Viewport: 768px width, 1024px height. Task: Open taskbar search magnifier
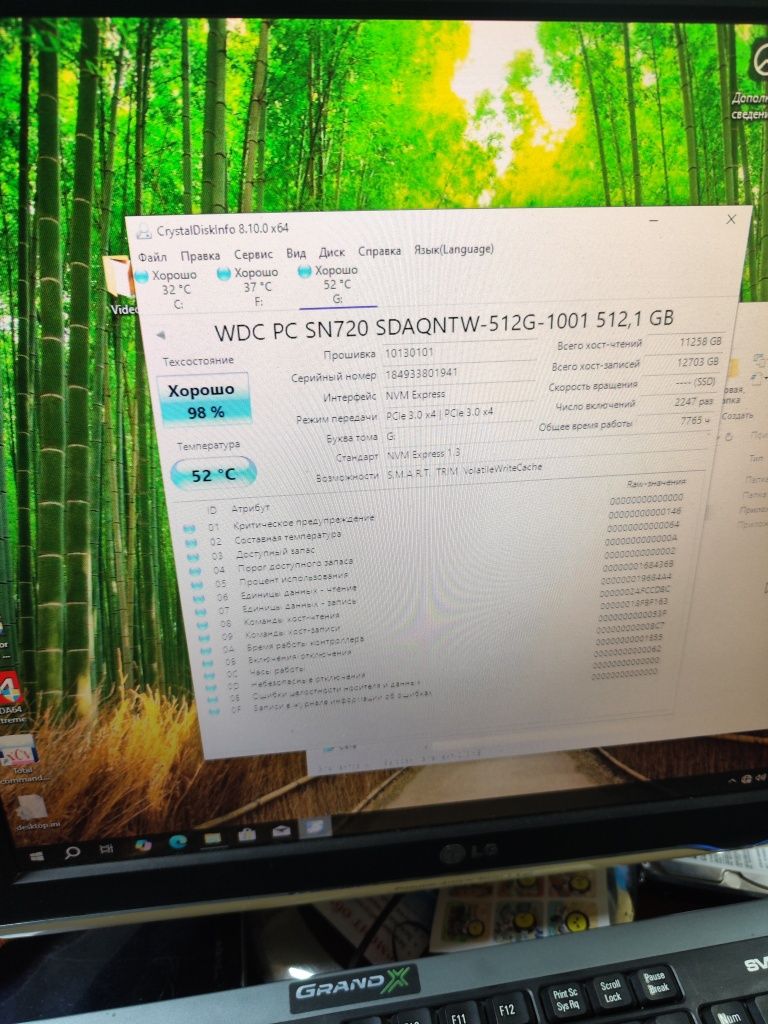pyautogui.click(x=72, y=852)
